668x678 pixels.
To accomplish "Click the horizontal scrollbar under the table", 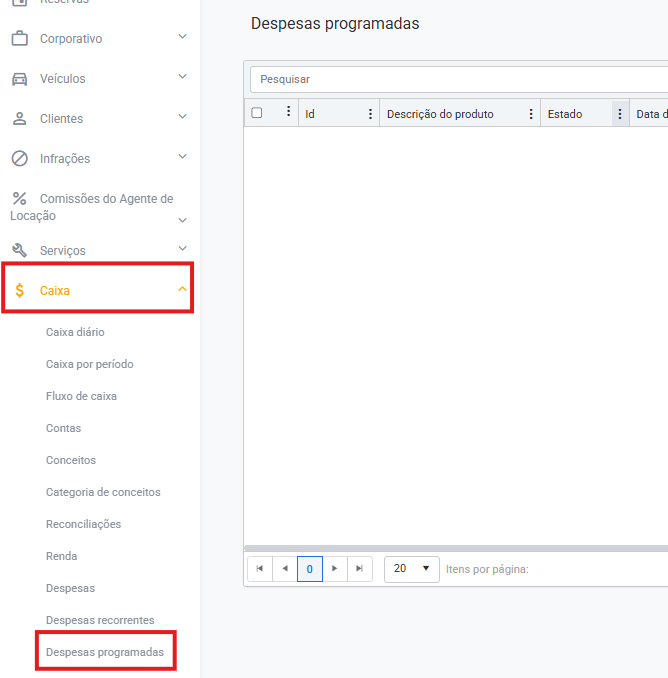I will coord(455,548).
